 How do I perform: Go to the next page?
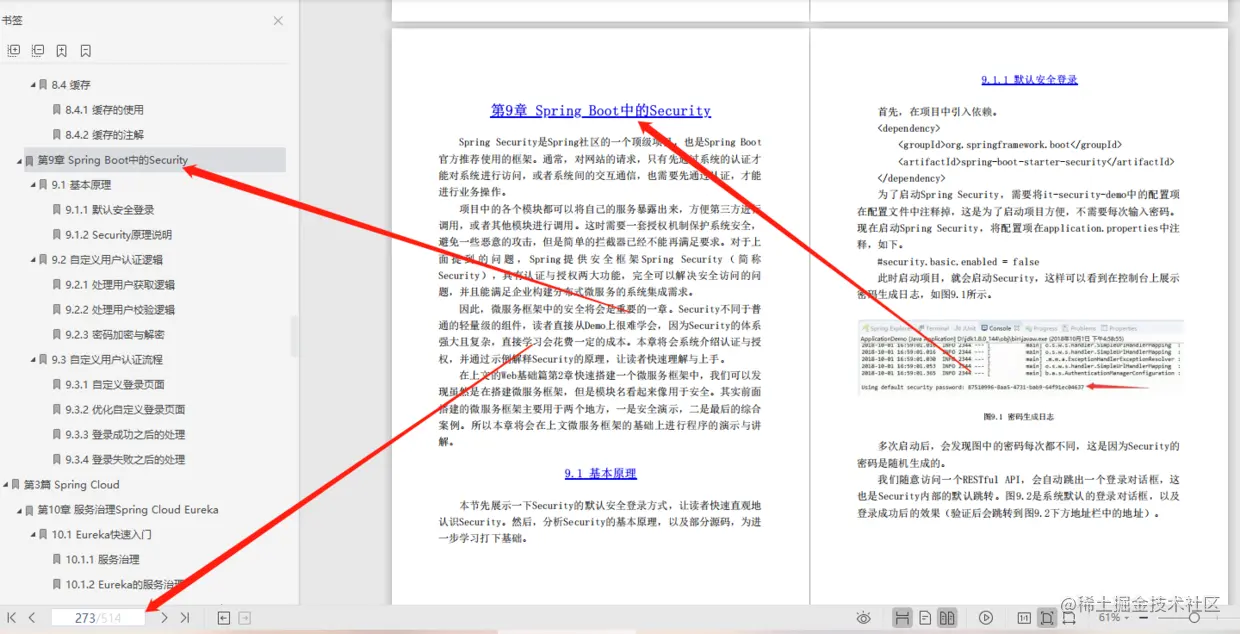[165, 618]
